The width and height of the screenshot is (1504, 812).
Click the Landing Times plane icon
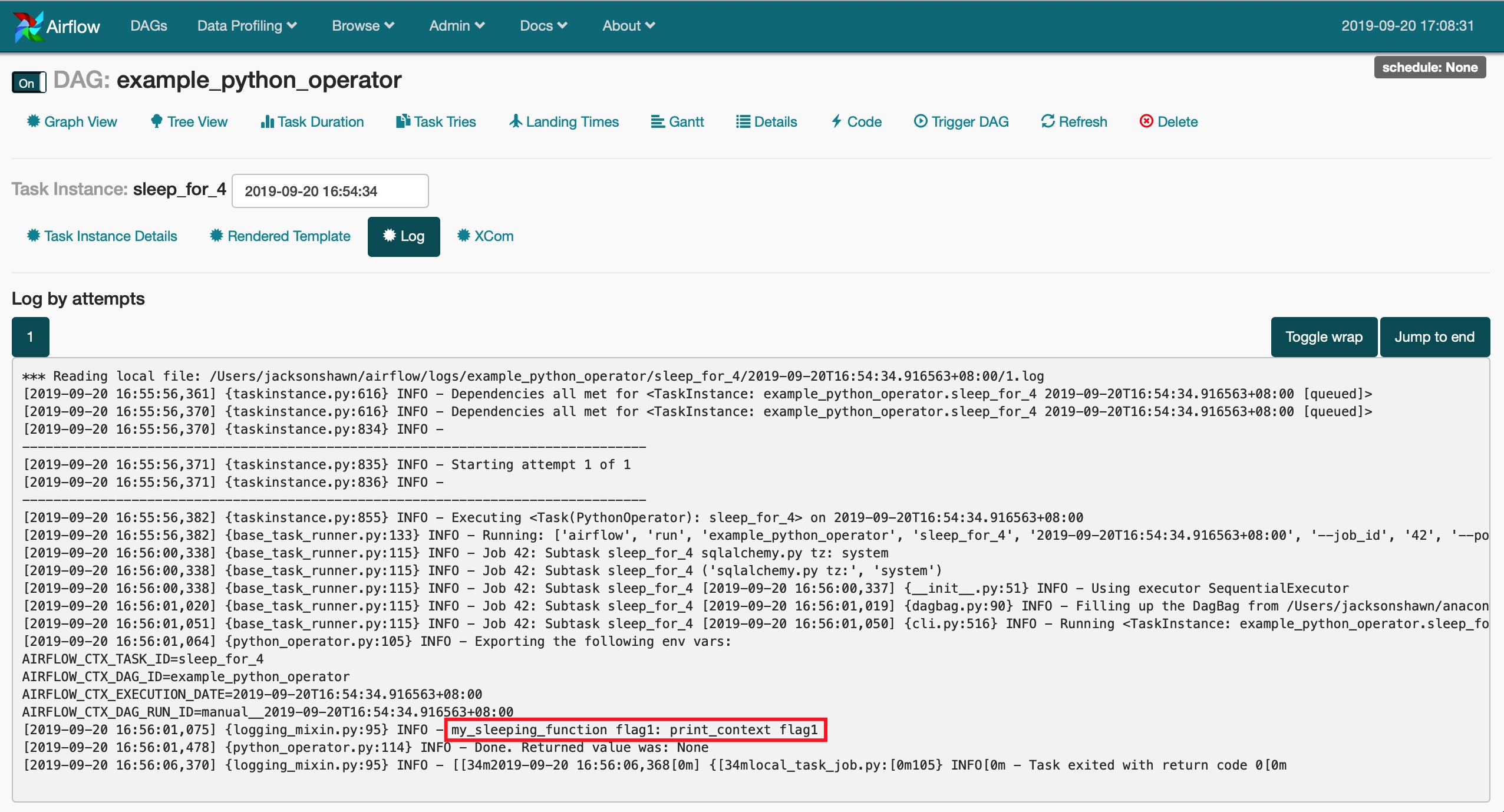[x=516, y=121]
